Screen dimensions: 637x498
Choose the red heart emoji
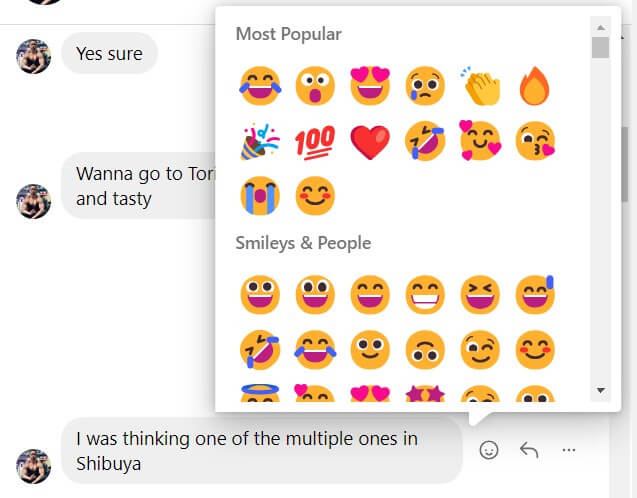tap(369, 141)
